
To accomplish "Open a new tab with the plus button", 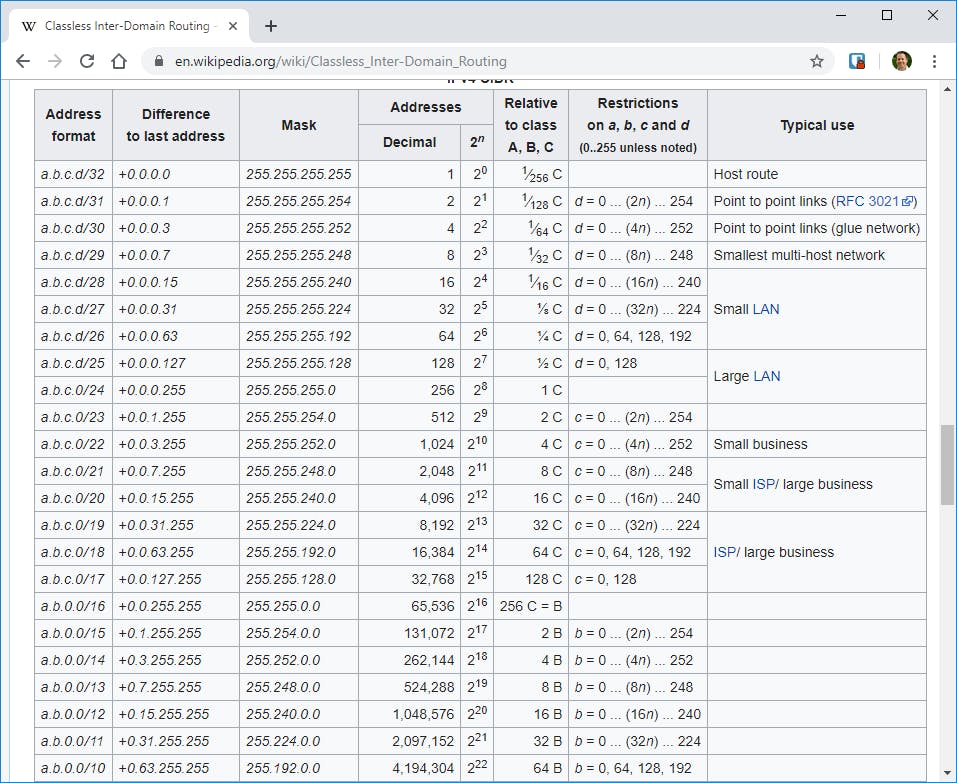I will point(270,26).
